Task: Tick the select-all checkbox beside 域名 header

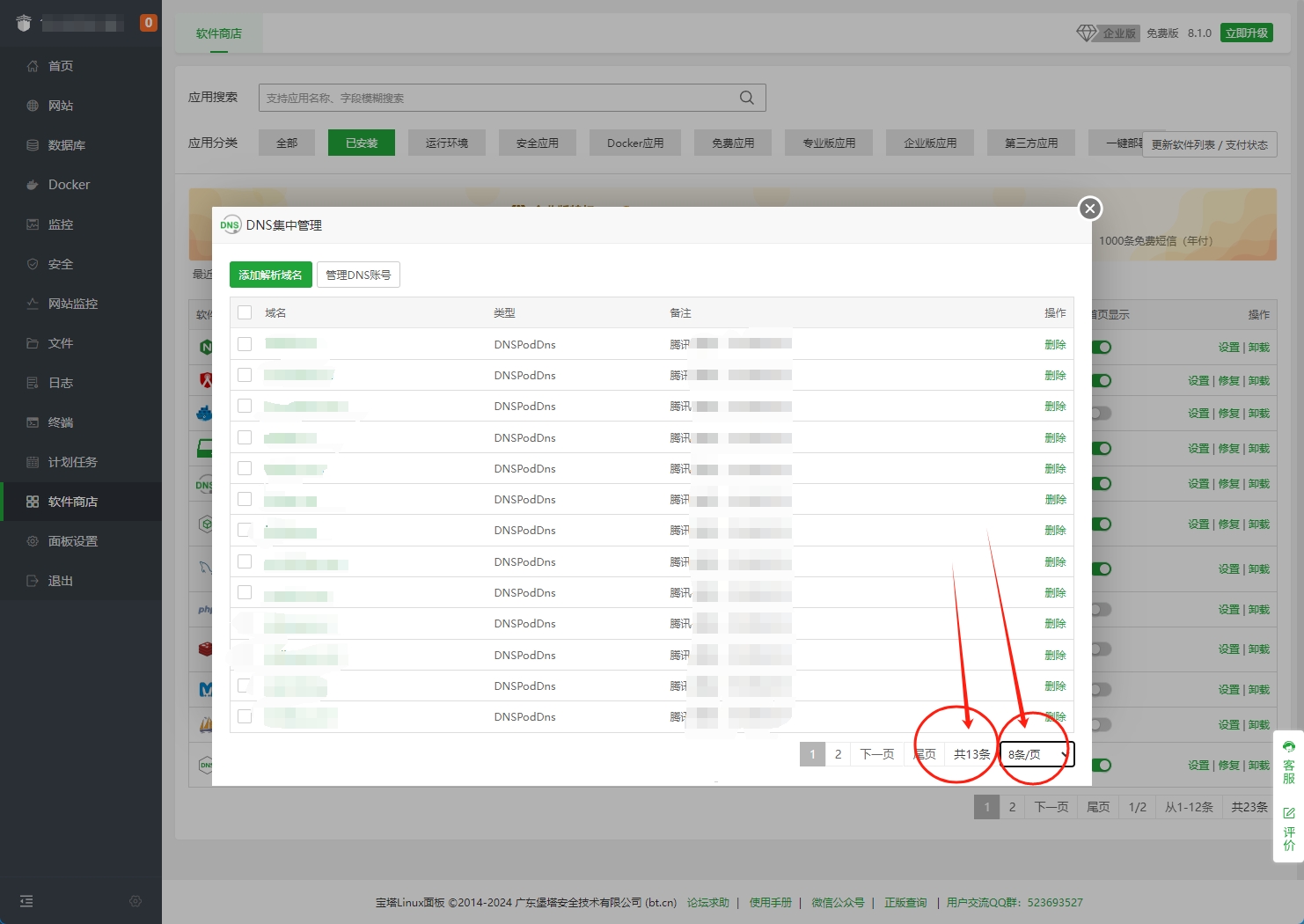Action: (245, 312)
